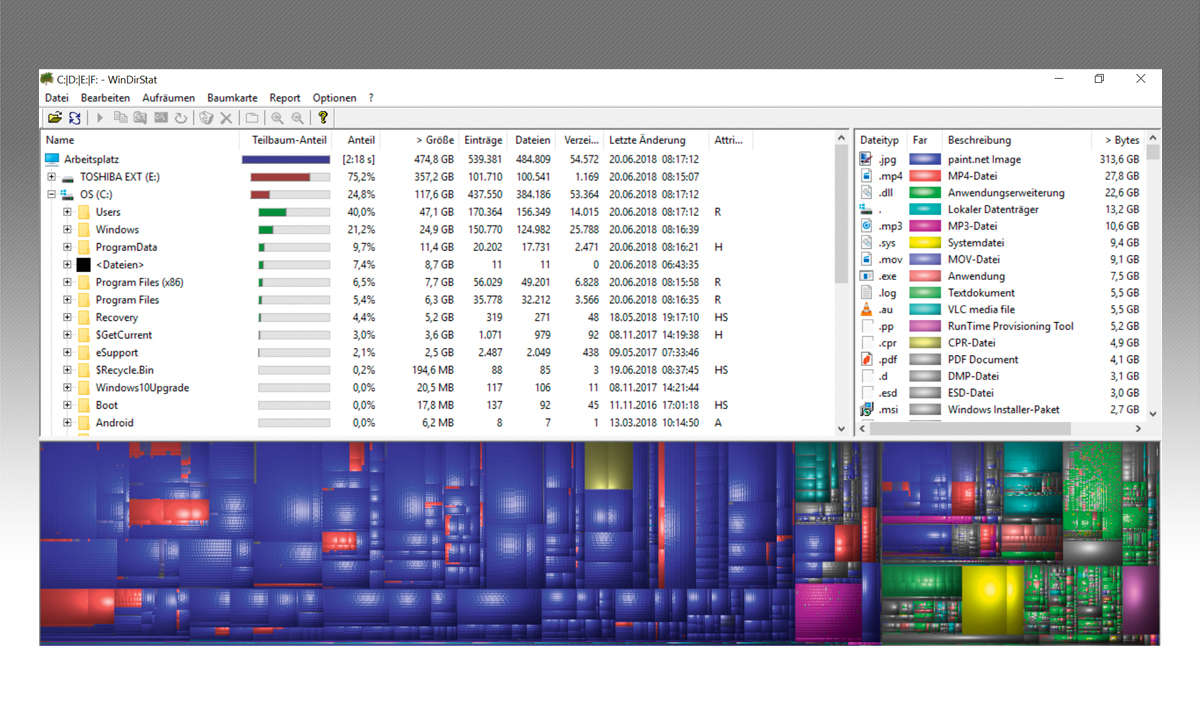This screenshot has height=720, width=1200.
Task: Click the .exe application file type icon
Action: [x=867, y=276]
